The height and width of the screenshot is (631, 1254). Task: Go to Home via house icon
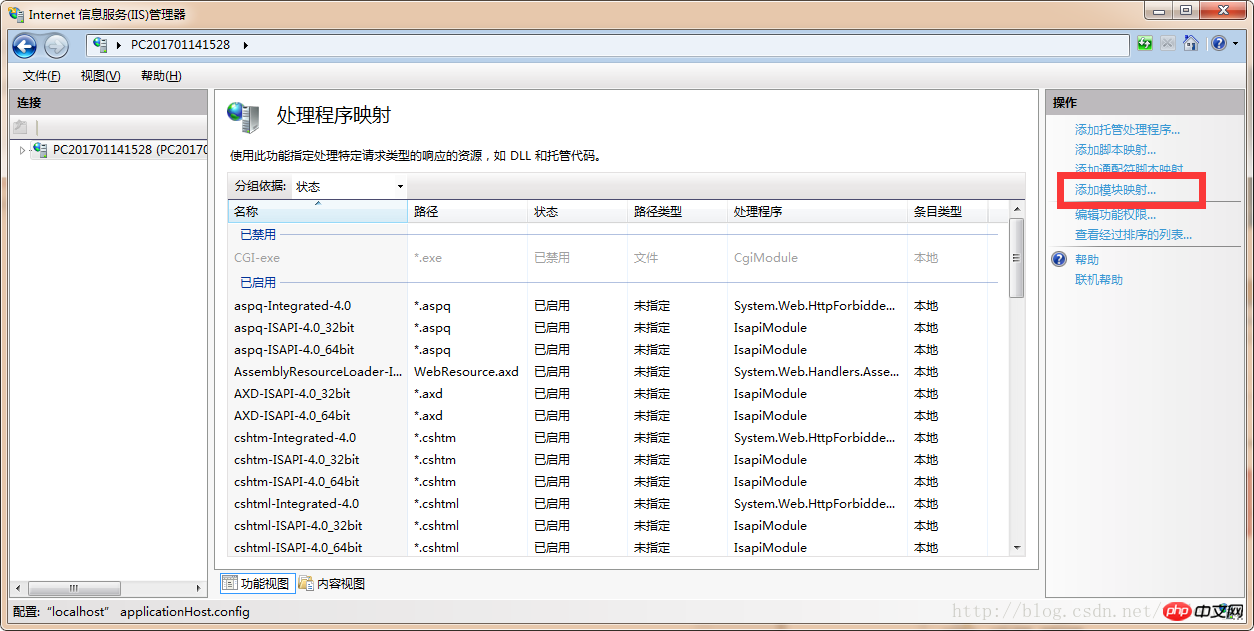click(x=1190, y=44)
